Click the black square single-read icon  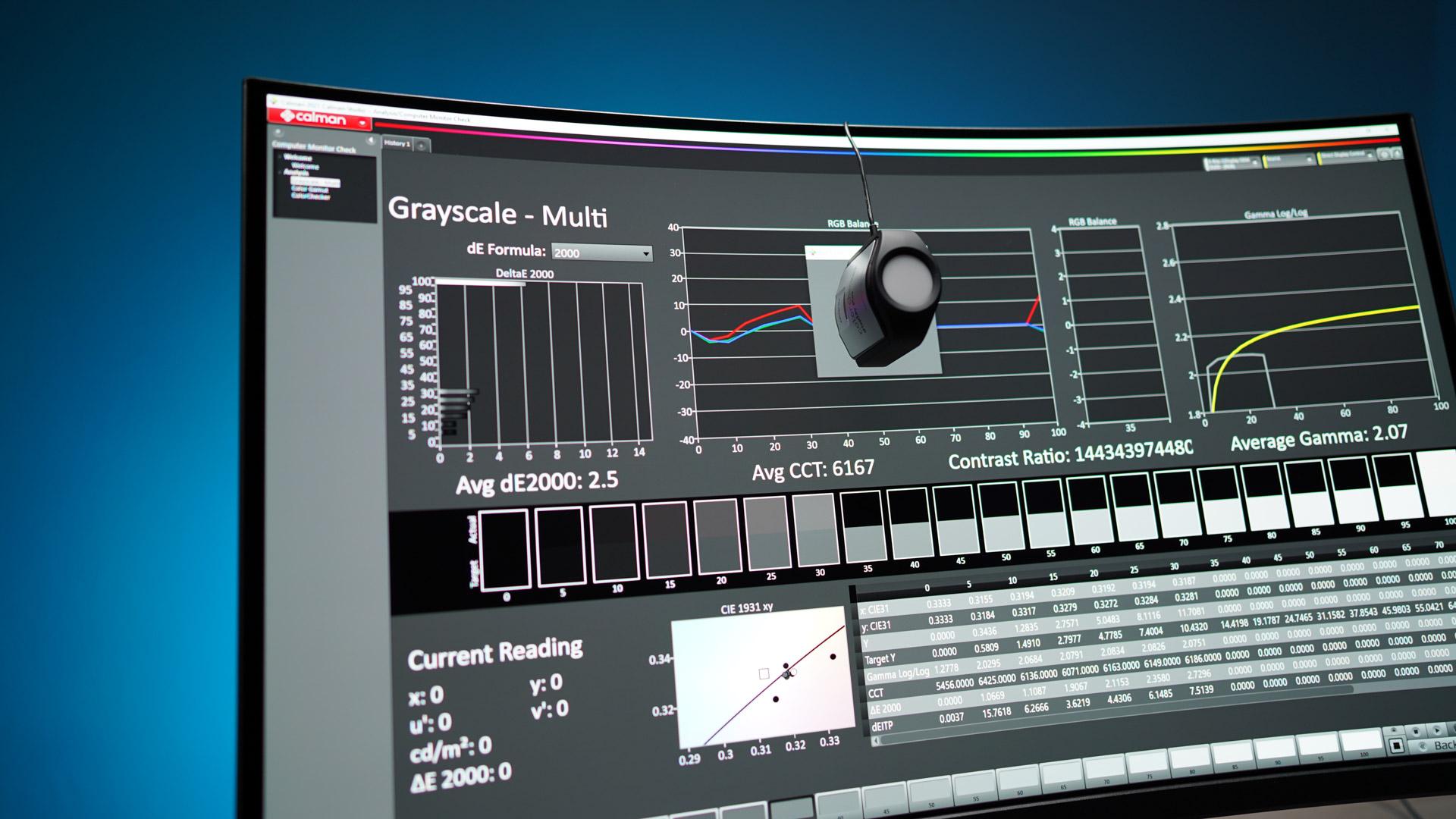1396,746
